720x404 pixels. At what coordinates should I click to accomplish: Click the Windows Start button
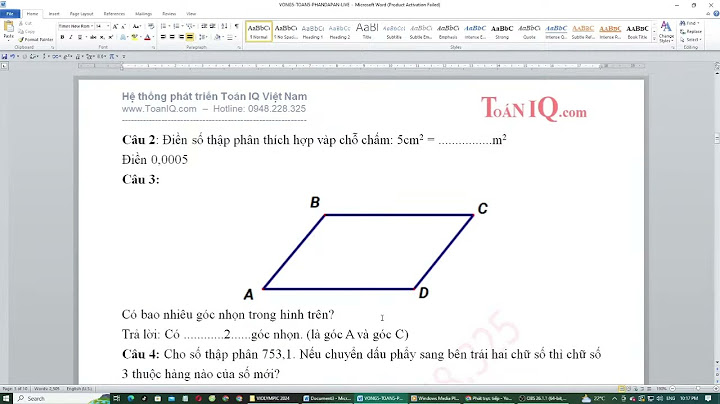pos(6,398)
